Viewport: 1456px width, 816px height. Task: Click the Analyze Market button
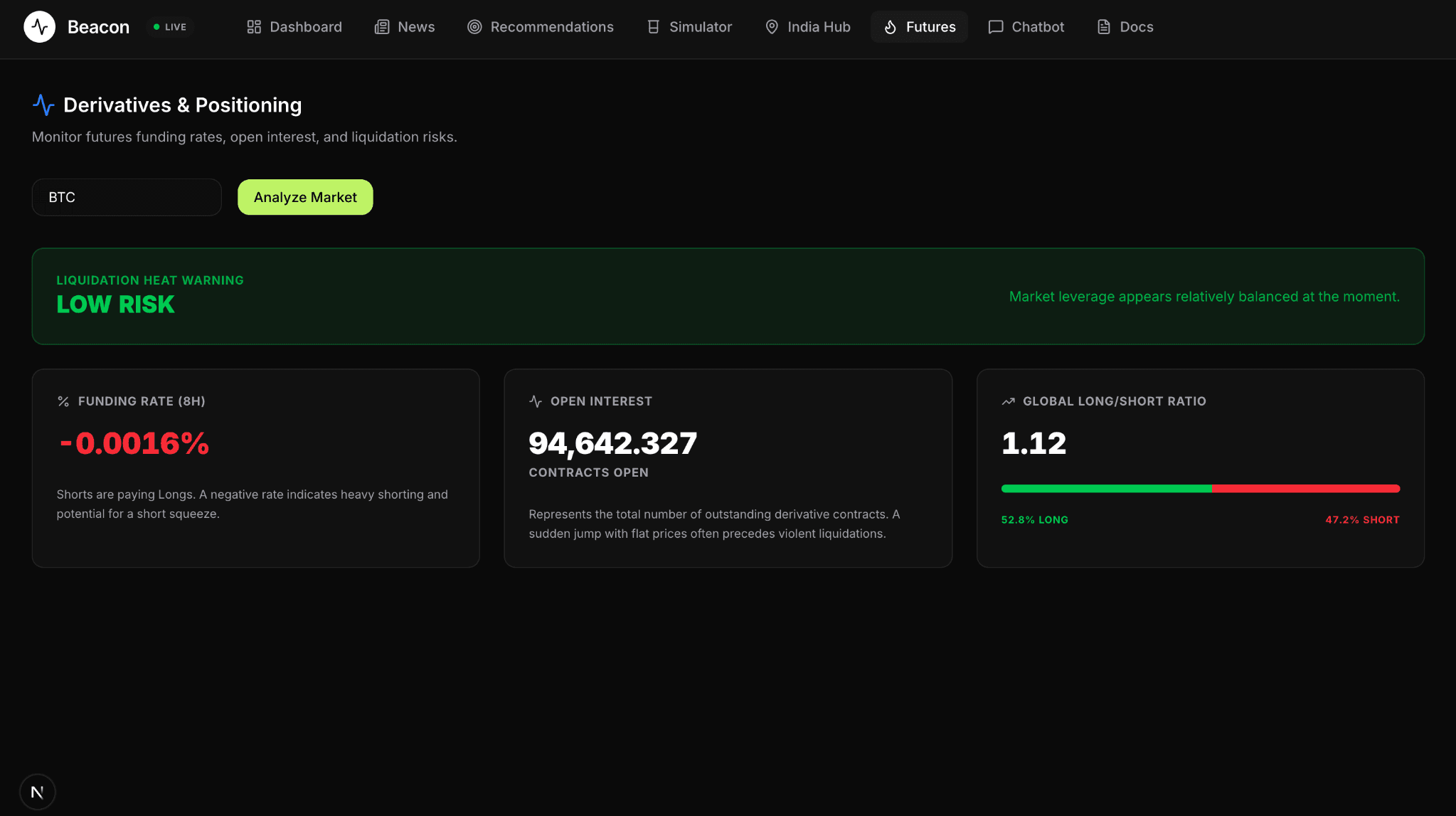(305, 197)
